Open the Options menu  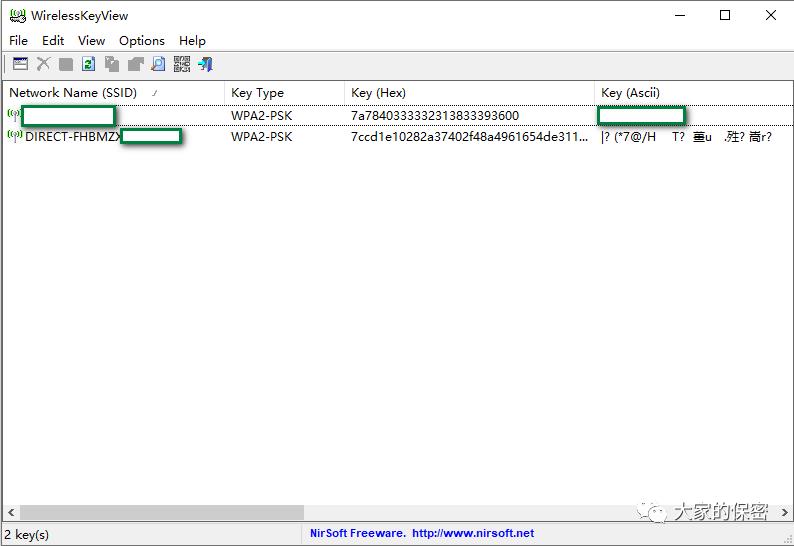point(141,40)
